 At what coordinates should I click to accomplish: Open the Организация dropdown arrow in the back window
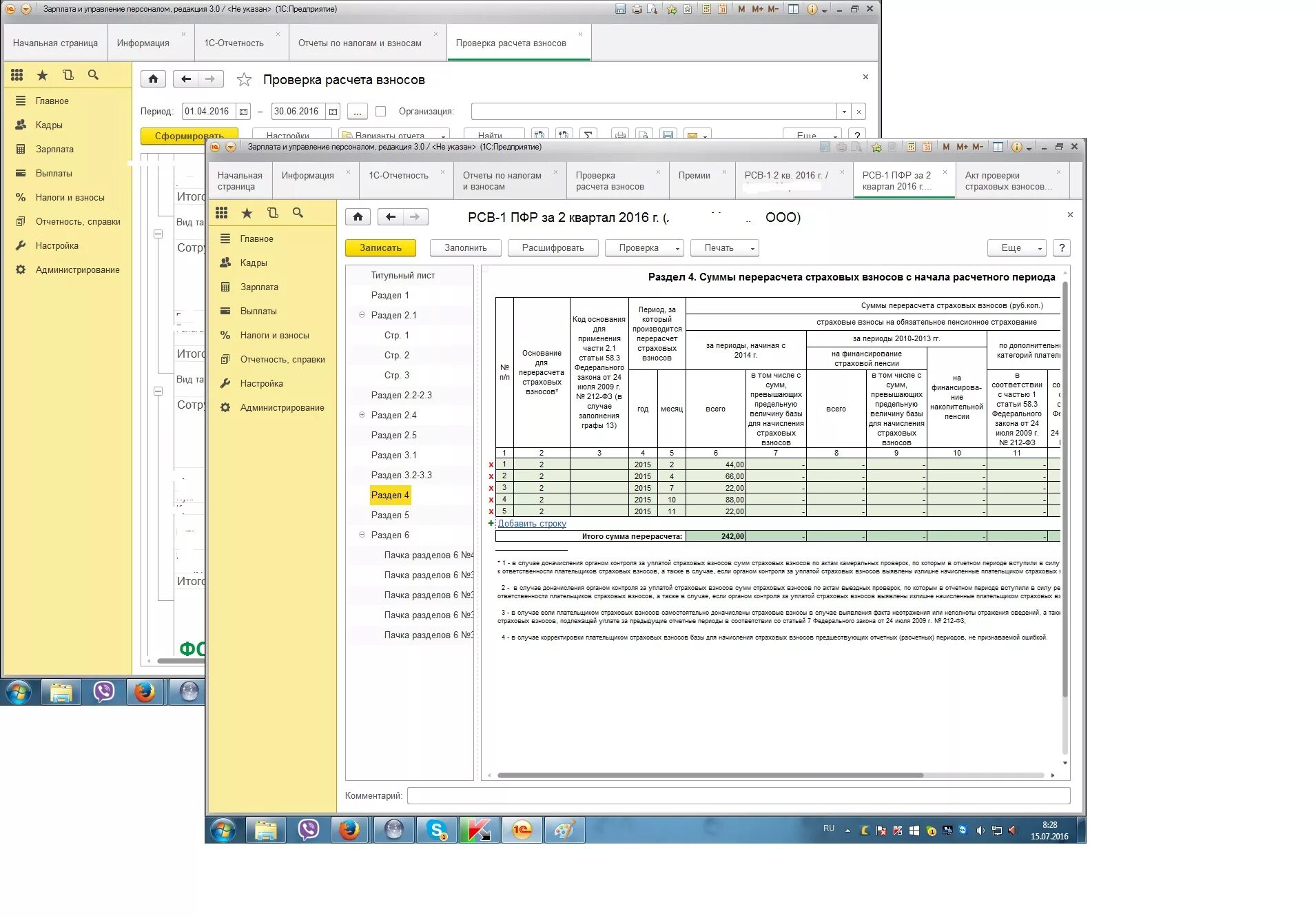tap(844, 112)
